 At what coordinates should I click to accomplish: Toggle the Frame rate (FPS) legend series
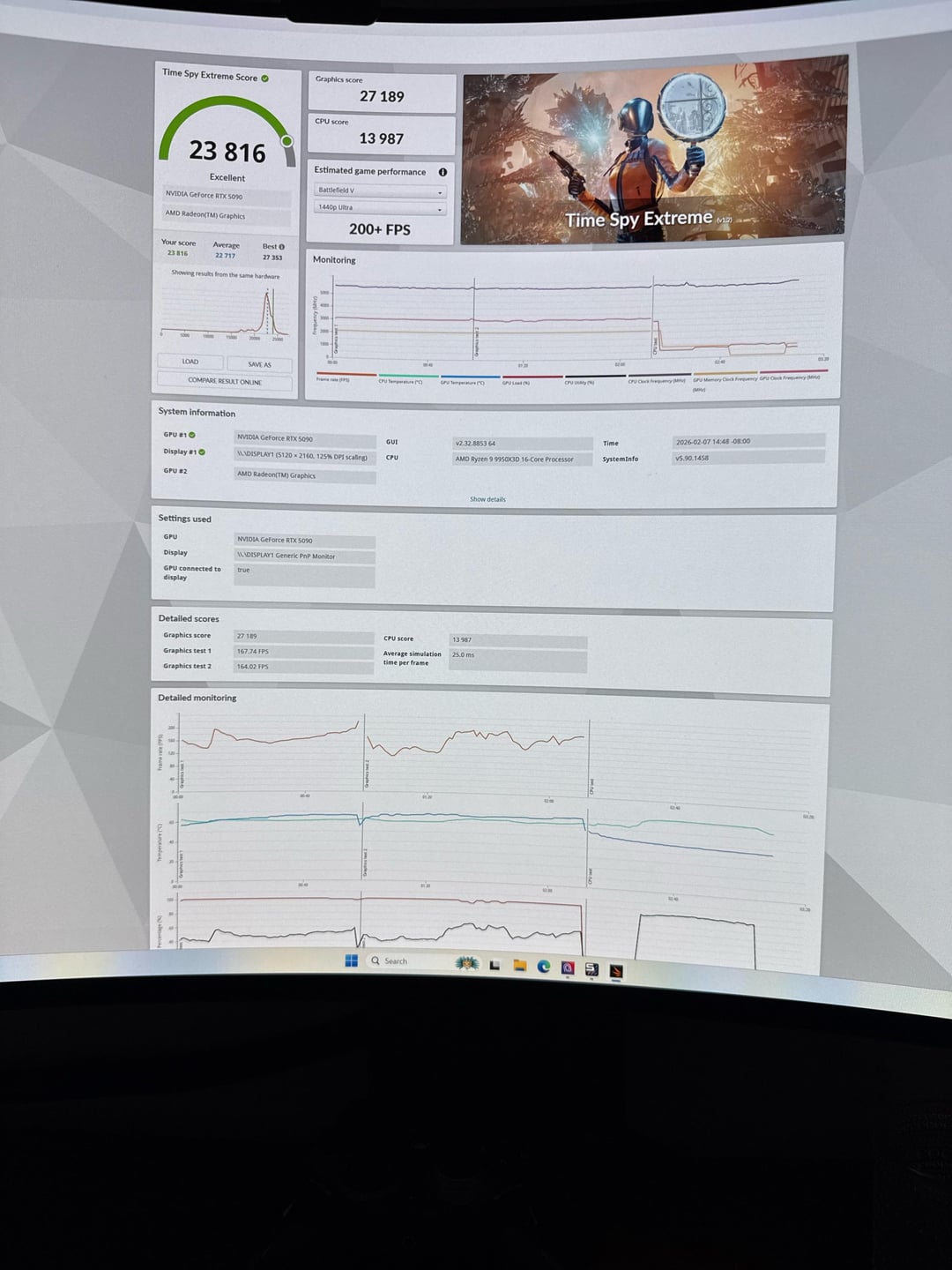click(333, 379)
